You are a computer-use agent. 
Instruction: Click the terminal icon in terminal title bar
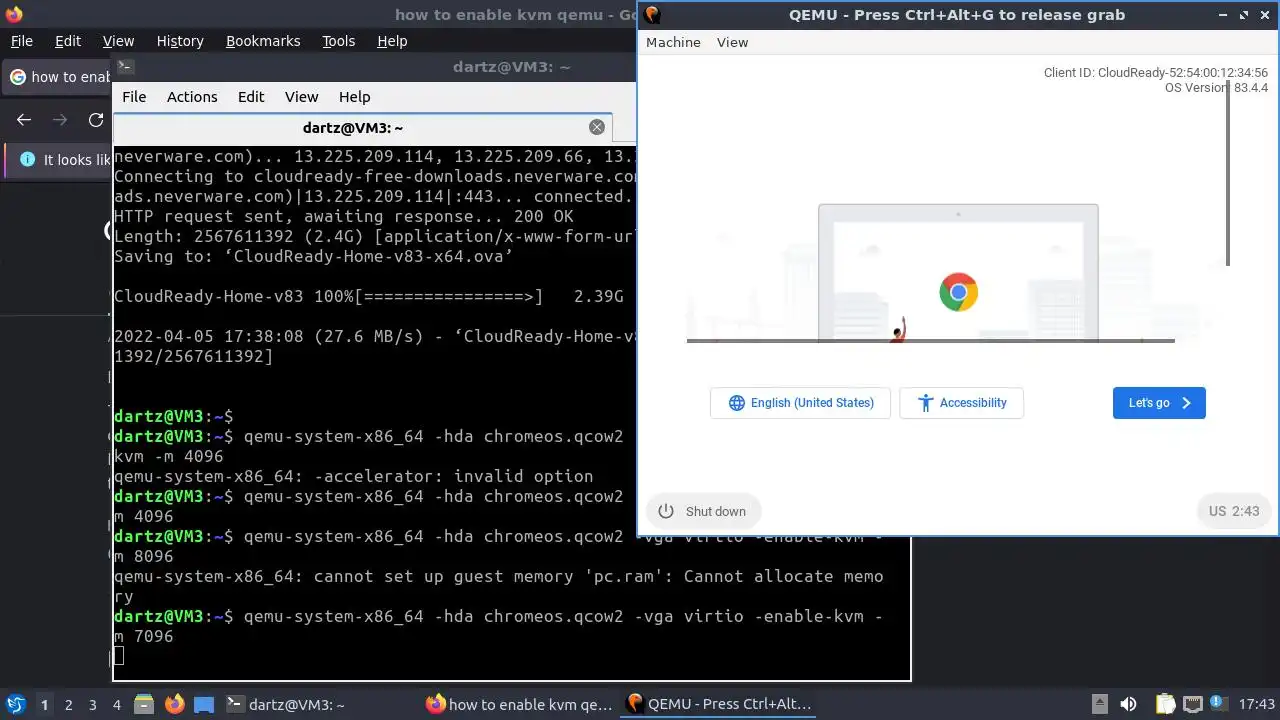click(x=125, y=67)
